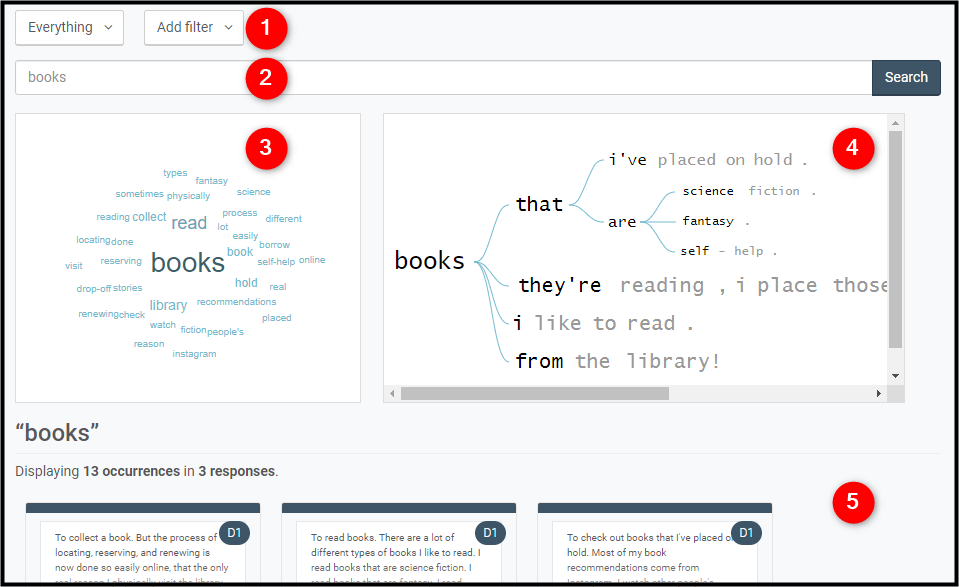Select the "they're reading" word tree branch

click(620, 285)
